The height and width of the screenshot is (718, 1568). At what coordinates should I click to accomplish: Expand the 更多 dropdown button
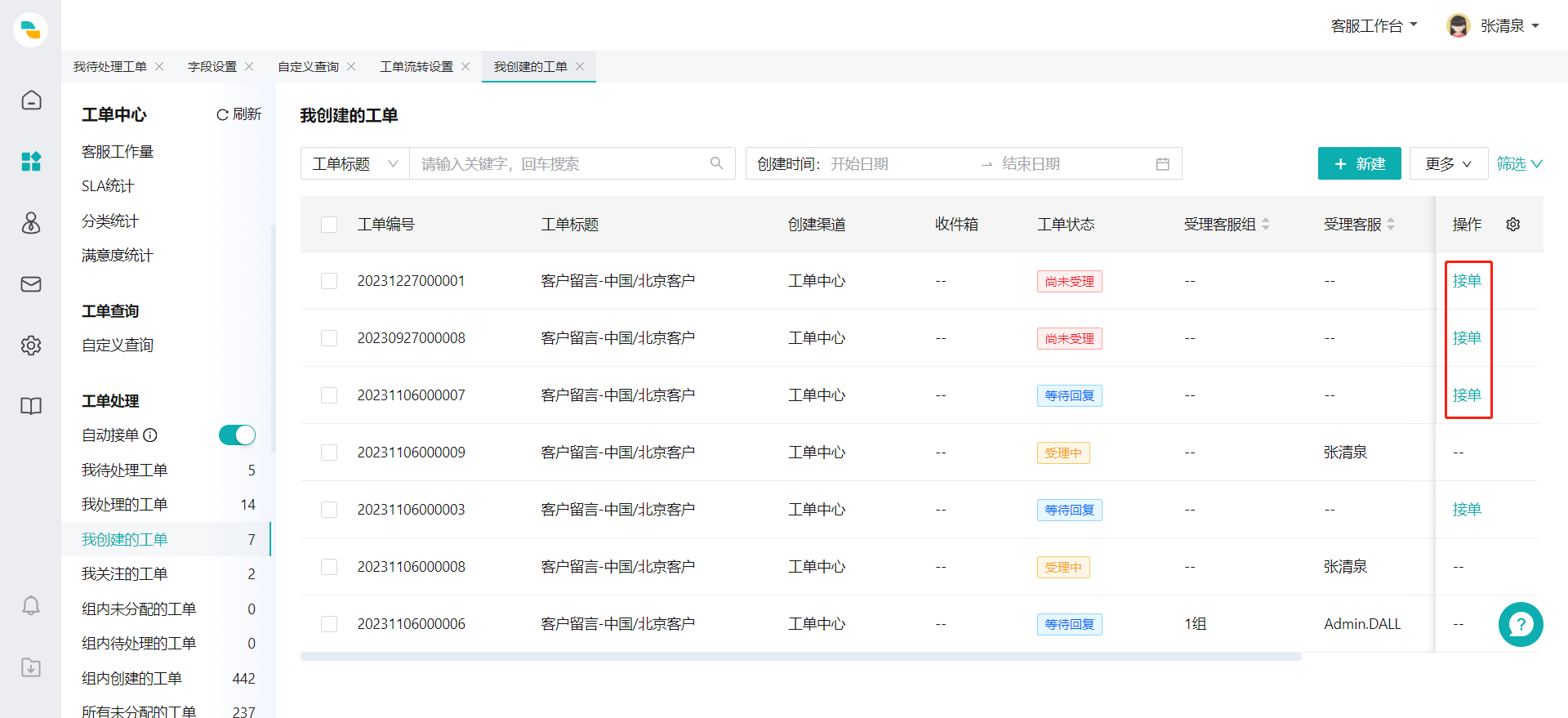click(1449, 163)
